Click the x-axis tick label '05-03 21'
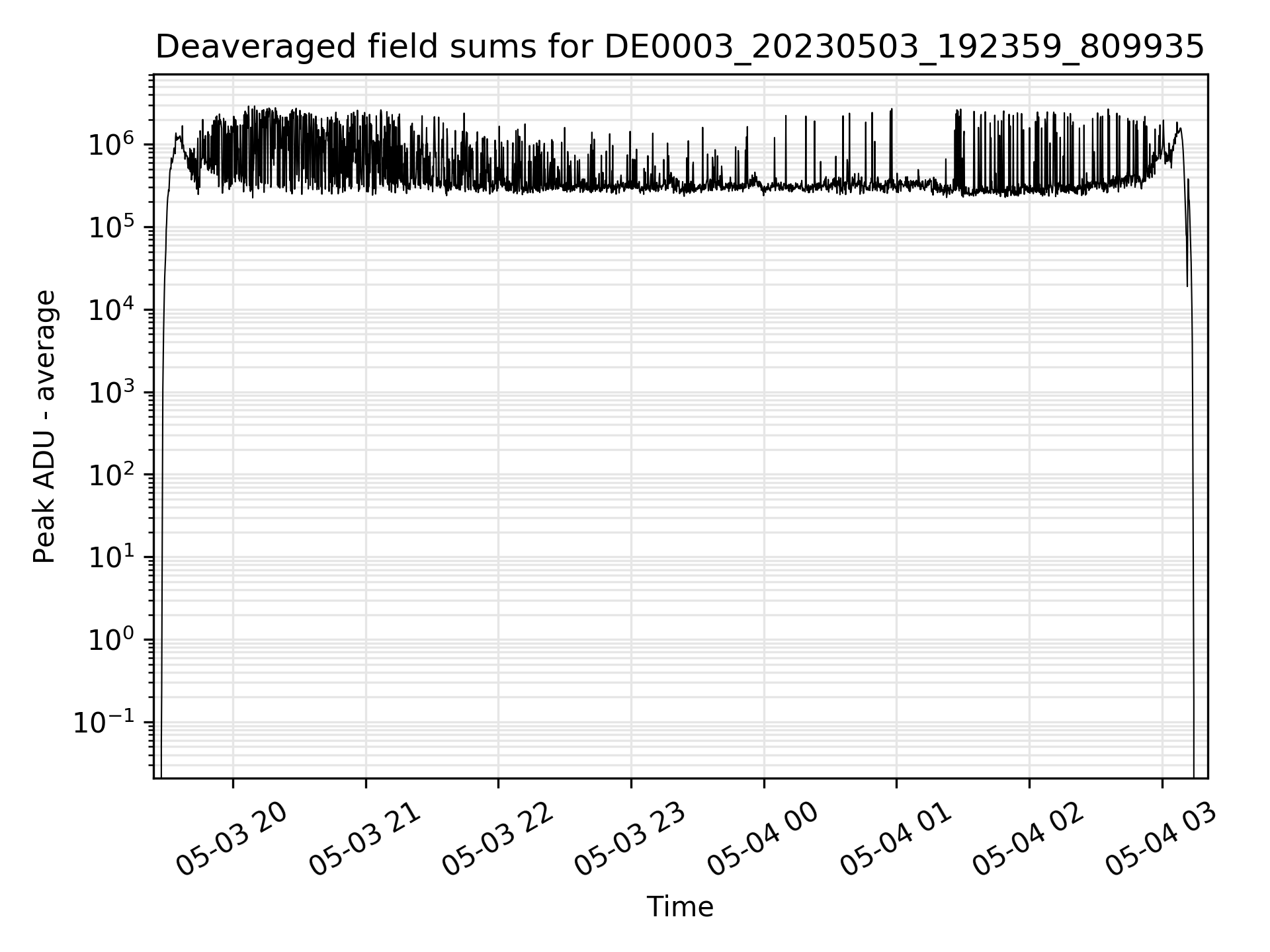Viewport: 1270px width, 952px height. pyautogui.click(x=365, y=840)
